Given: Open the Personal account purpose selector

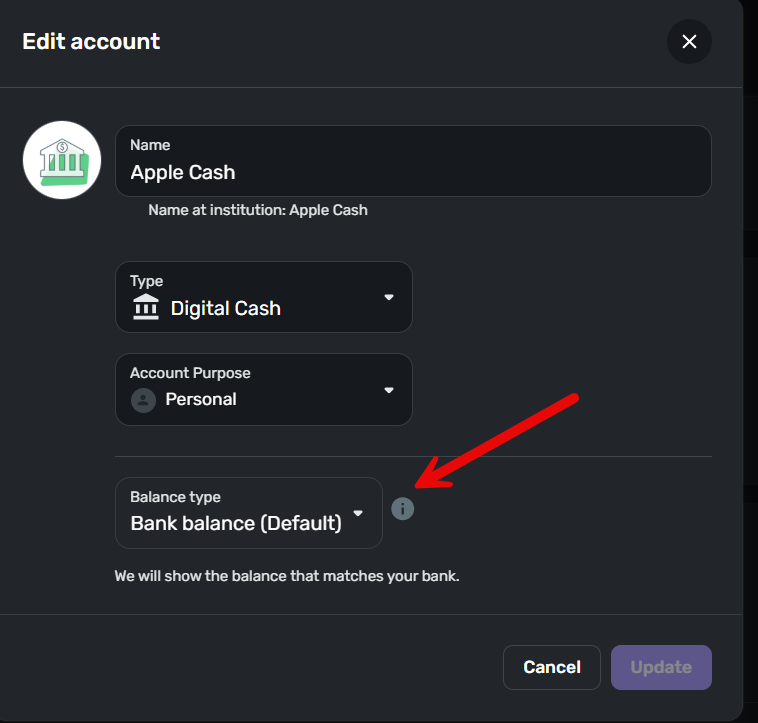Looking at the screenshot, I should (263, 390).
